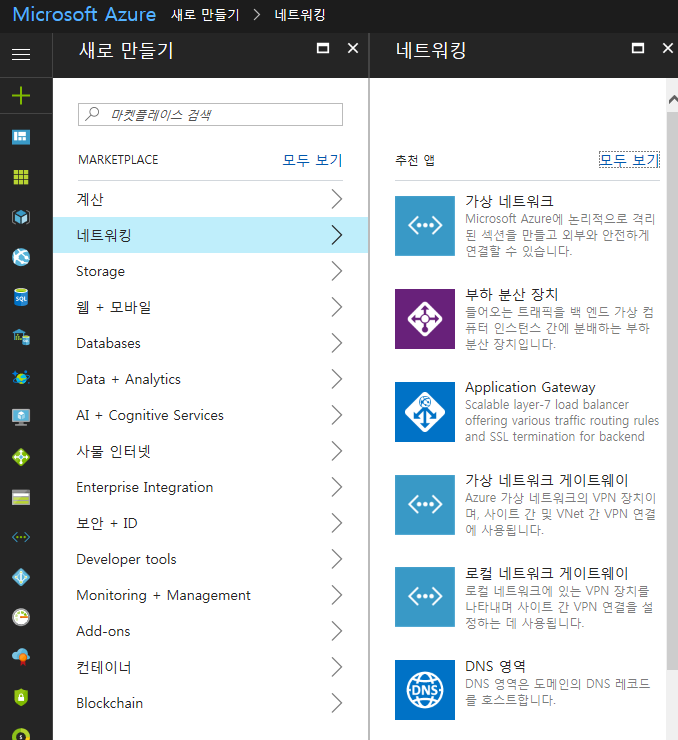Open the 가상 네트워크 게이트웨이 title
This screenshot has height=740, width=678.
(x=546, y=480)
